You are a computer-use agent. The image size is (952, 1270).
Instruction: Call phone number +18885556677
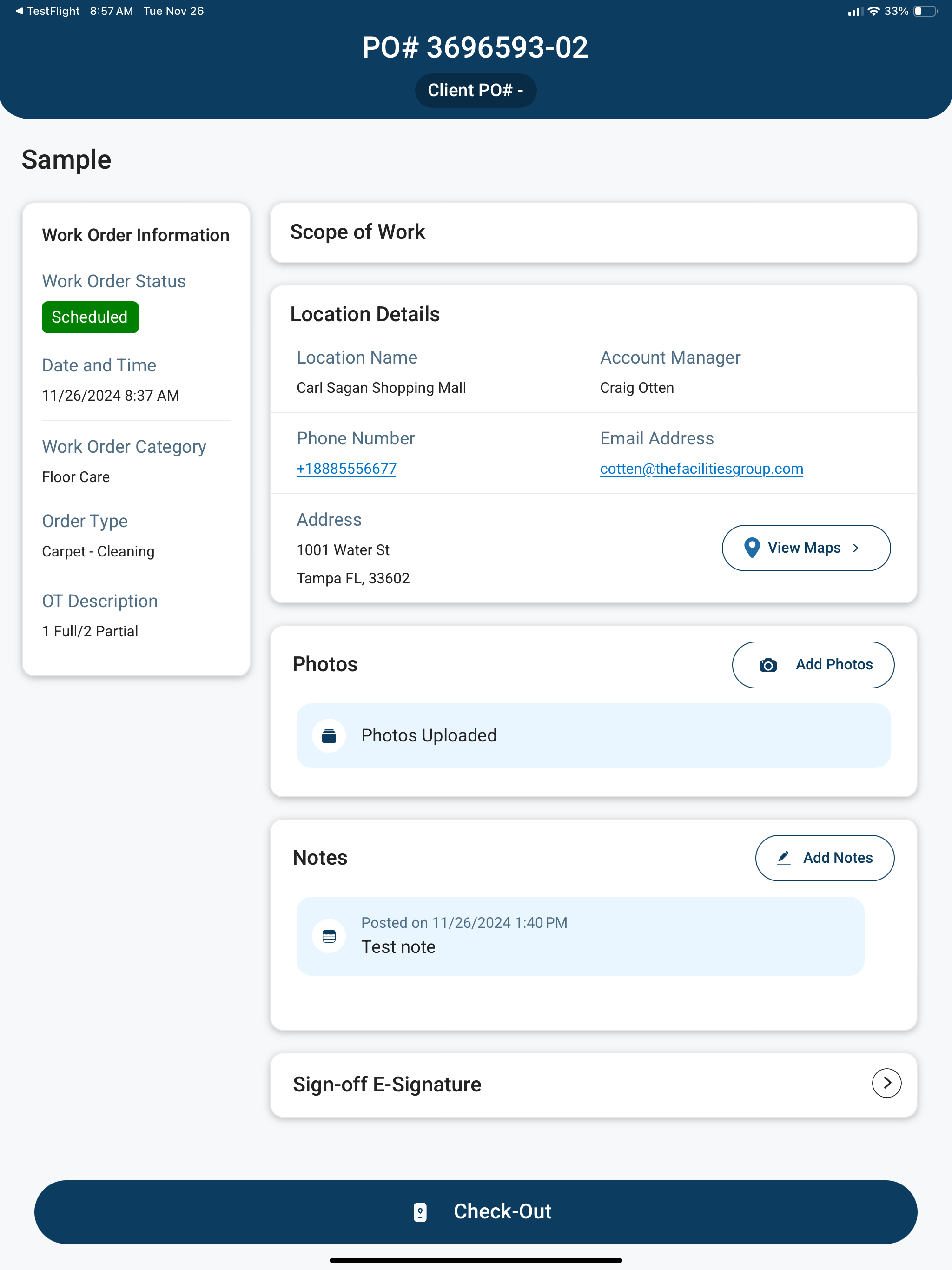[x=346, y=469]
